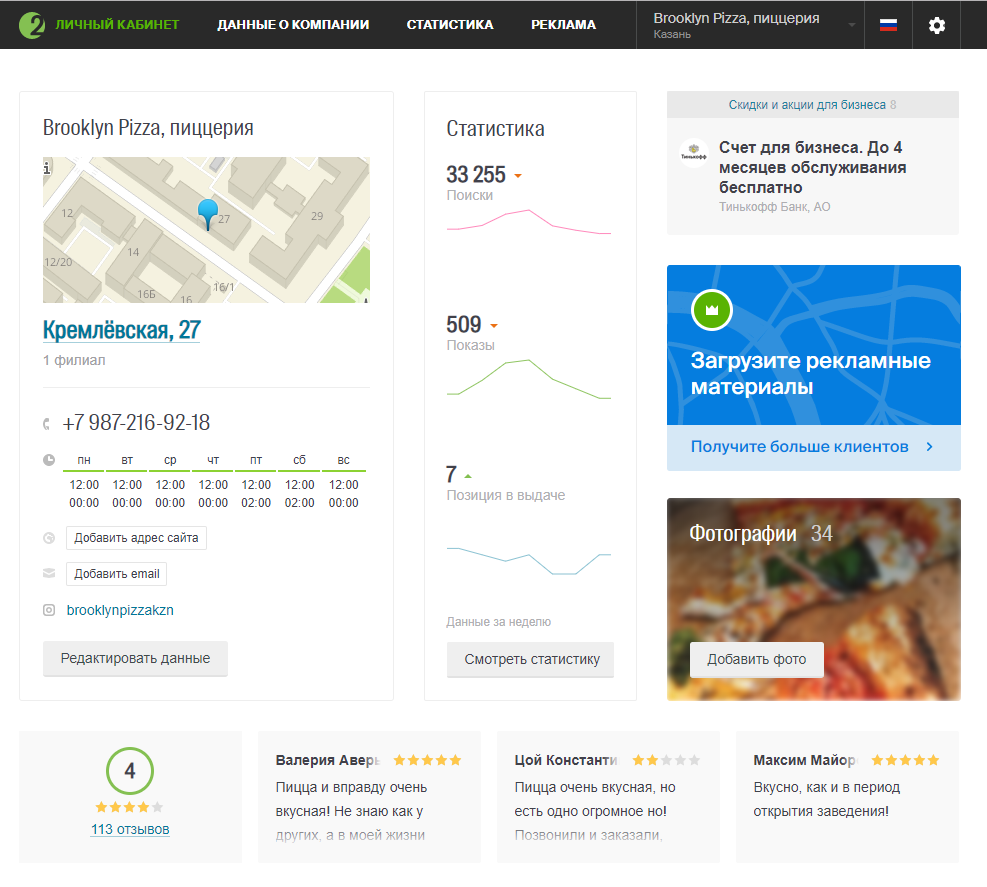The height and width of the screenshot is (887, 987).
Task: Open Валерия's five-star review card
Action: [x=369, y=796]
